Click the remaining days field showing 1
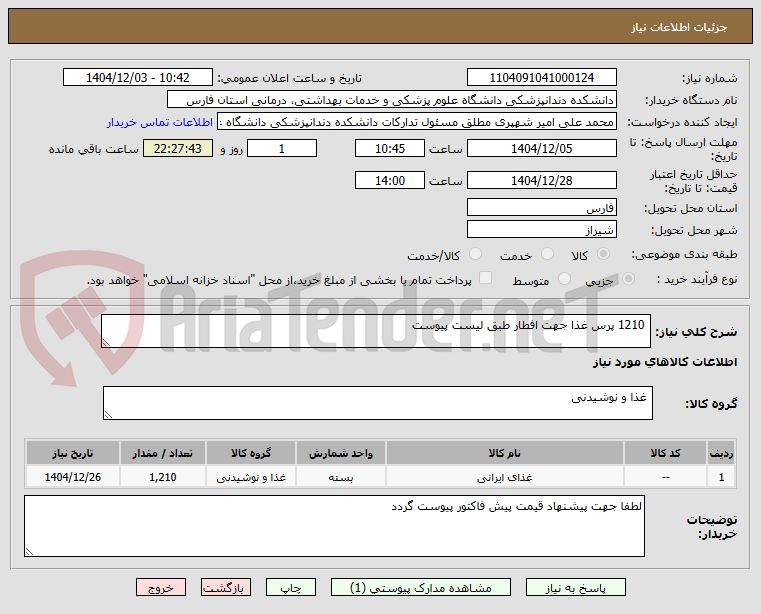Image resolution: width=761 pixels, height=614 pixels. point(282,149)
